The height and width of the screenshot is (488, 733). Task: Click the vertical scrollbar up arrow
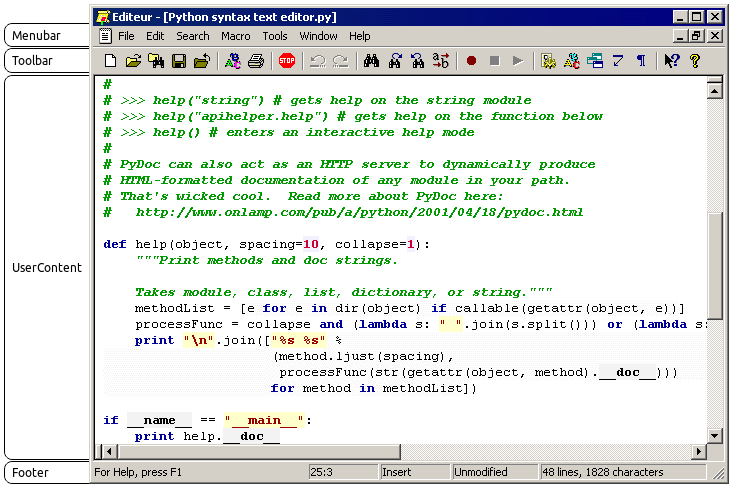click(714, 91)
